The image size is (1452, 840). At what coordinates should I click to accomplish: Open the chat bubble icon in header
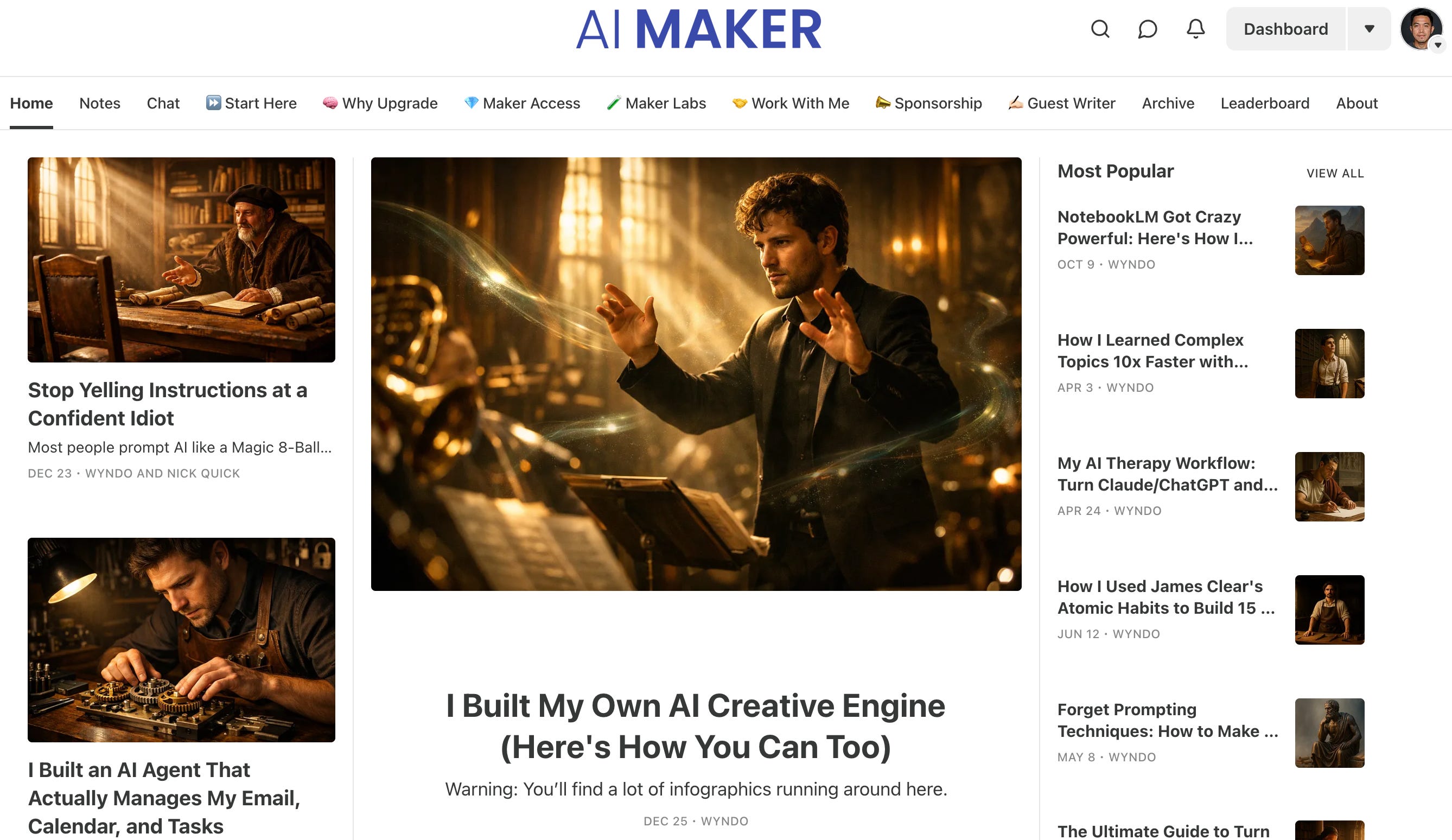point(1147,29)
